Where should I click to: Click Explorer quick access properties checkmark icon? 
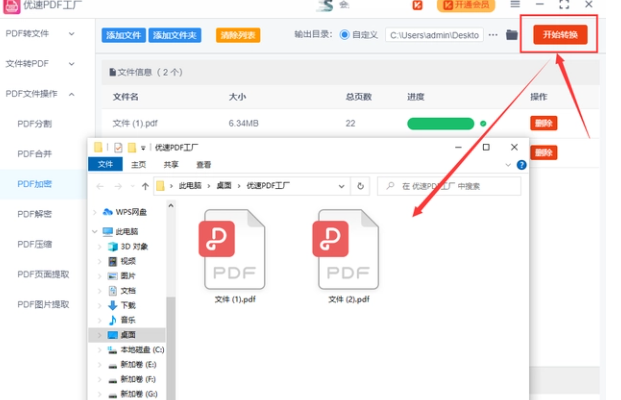tap(118, 148)
